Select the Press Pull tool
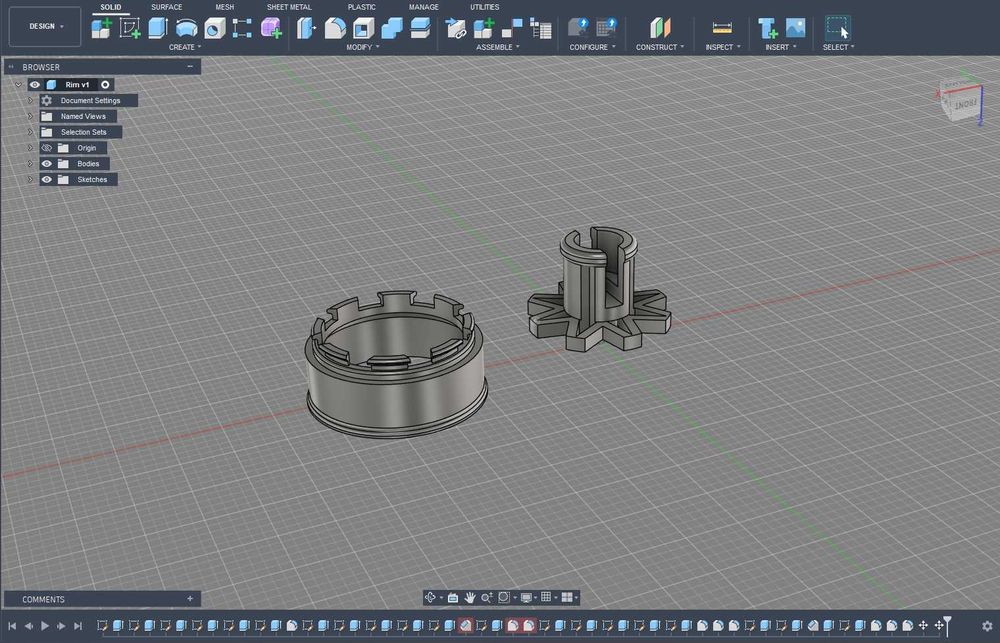This screenshot has height=643, width=1000. (x=306, y=28)
